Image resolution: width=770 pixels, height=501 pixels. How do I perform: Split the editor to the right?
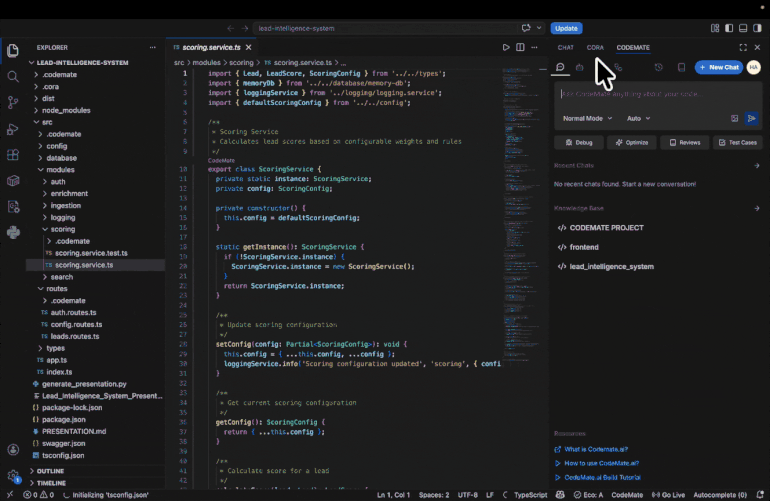(x=520, y=48)
